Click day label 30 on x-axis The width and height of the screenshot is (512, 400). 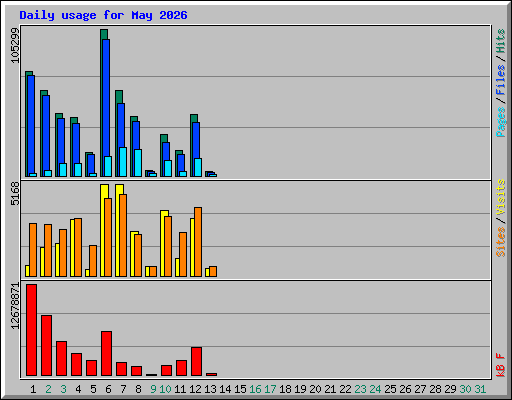point(465,389)
